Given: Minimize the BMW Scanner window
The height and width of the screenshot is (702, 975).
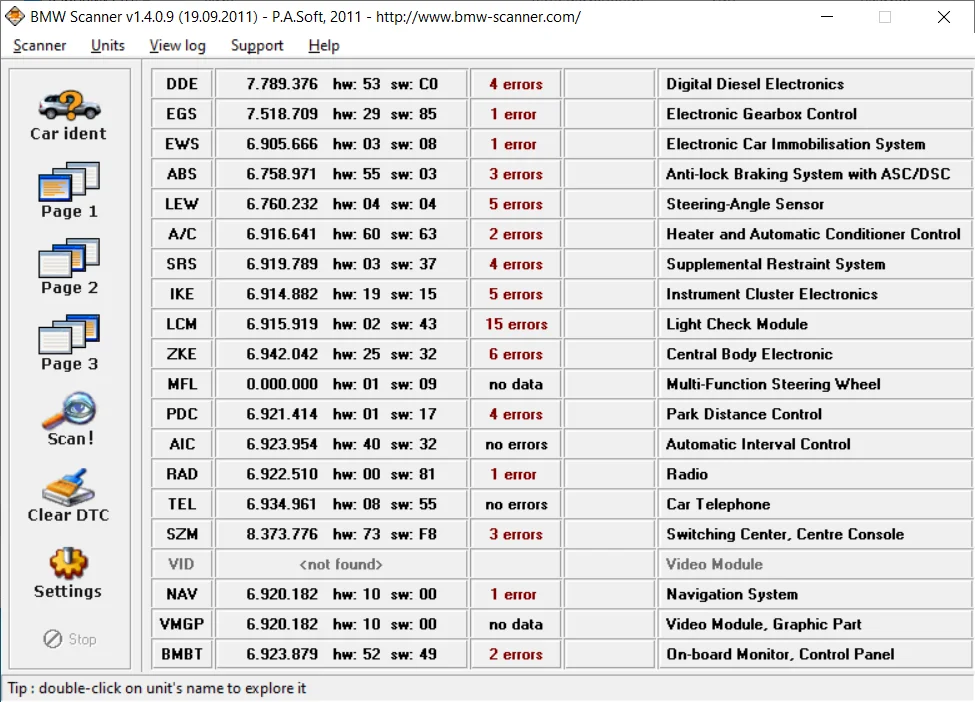Looking at the screenshot, I should 826,17.
